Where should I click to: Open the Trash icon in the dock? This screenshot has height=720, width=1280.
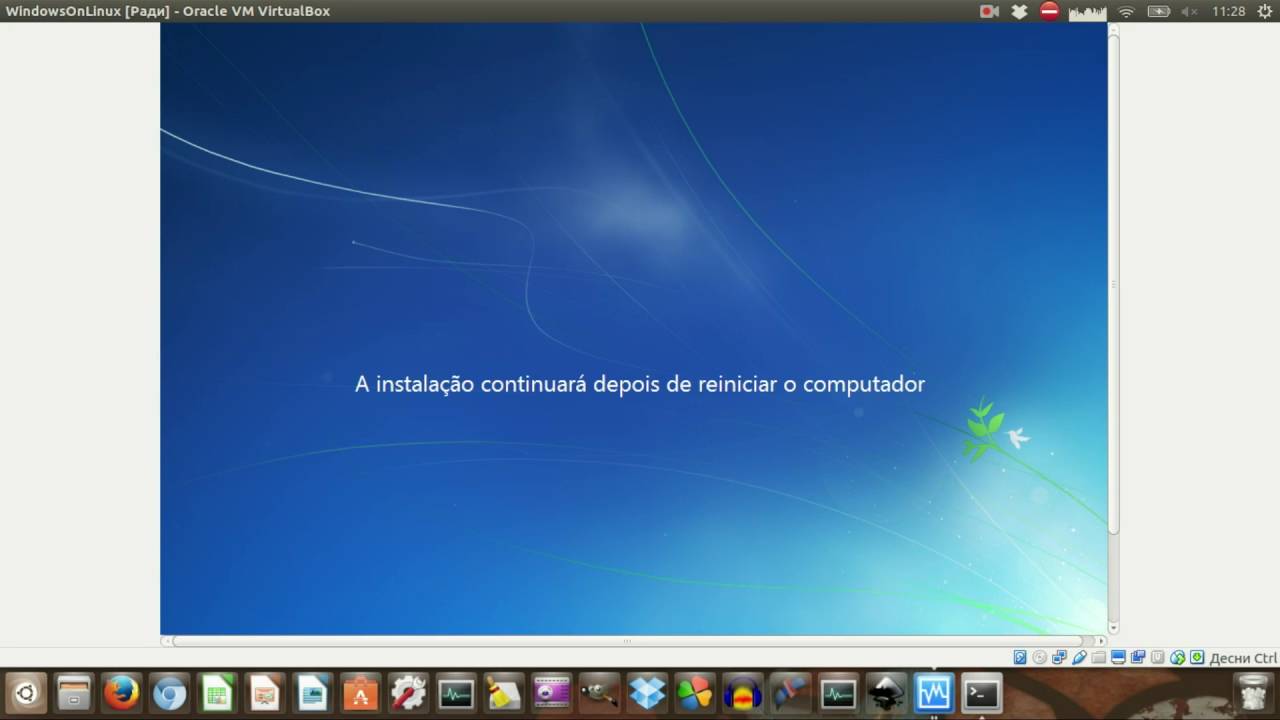tap(1252, 692)
